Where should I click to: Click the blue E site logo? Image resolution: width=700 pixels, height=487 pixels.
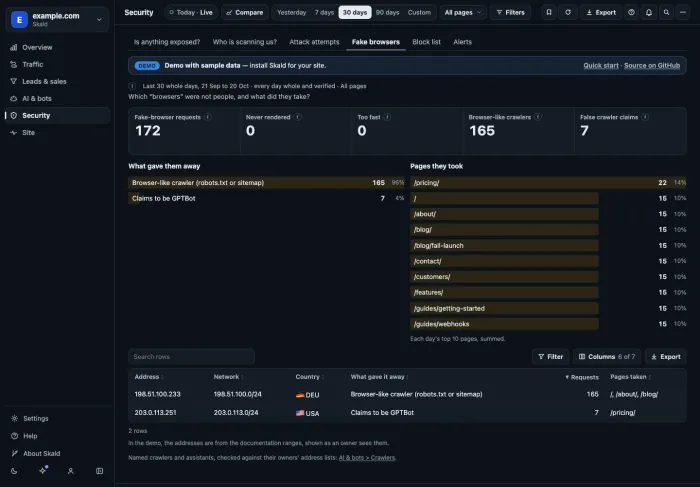(19, 20)
